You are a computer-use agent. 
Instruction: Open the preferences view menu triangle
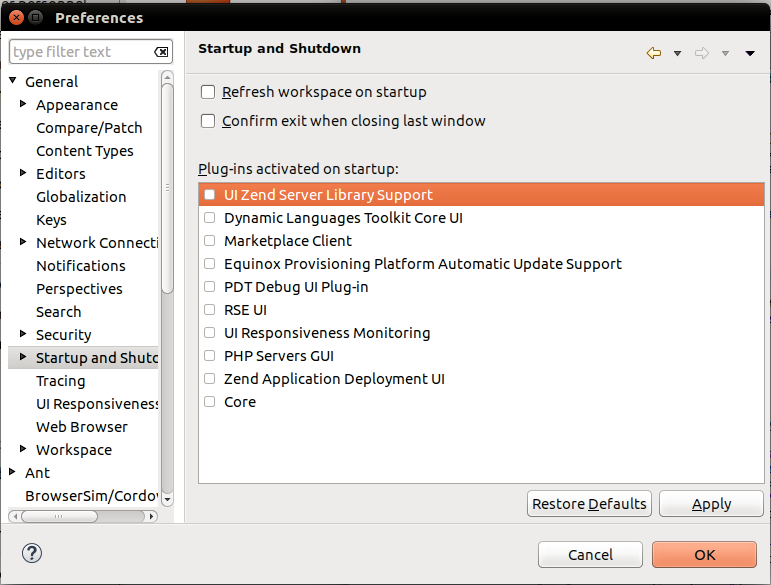pyautogui.click(x=750, y=53)
